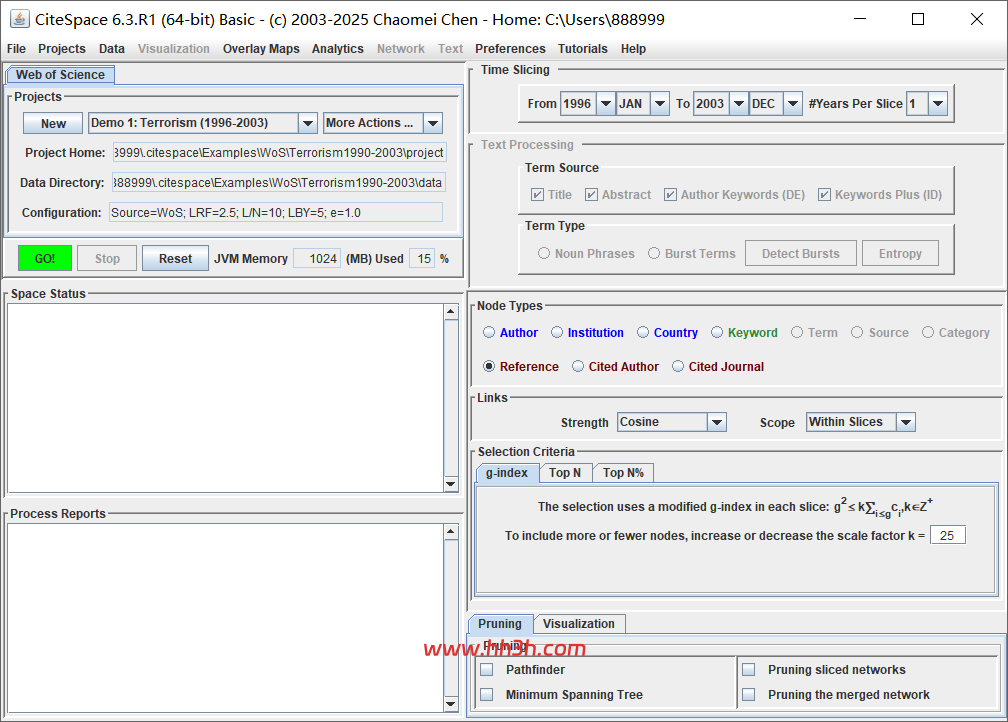Click Process Reports scrollbar up arrow
The height and width of the screenshot is (722, 1008).
(451, 532)
